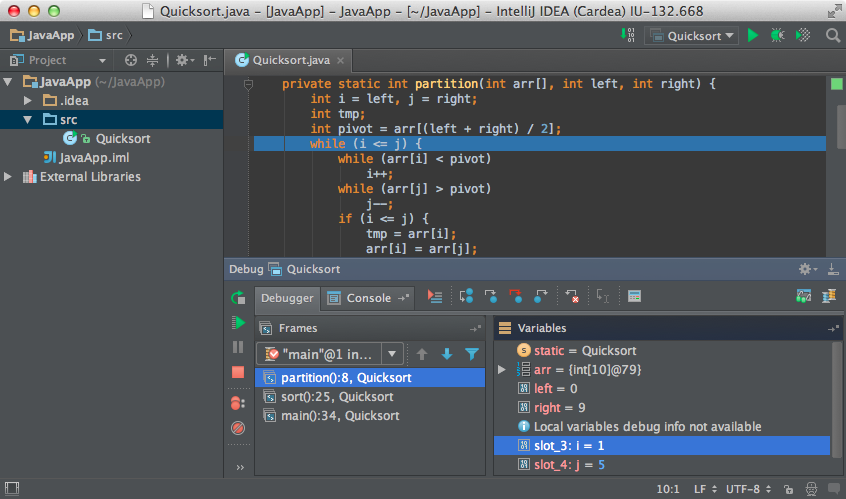Screen dimensions: 846x499
Task: Click Hector inspector icon in status bar
Action: tap(811, 489)
